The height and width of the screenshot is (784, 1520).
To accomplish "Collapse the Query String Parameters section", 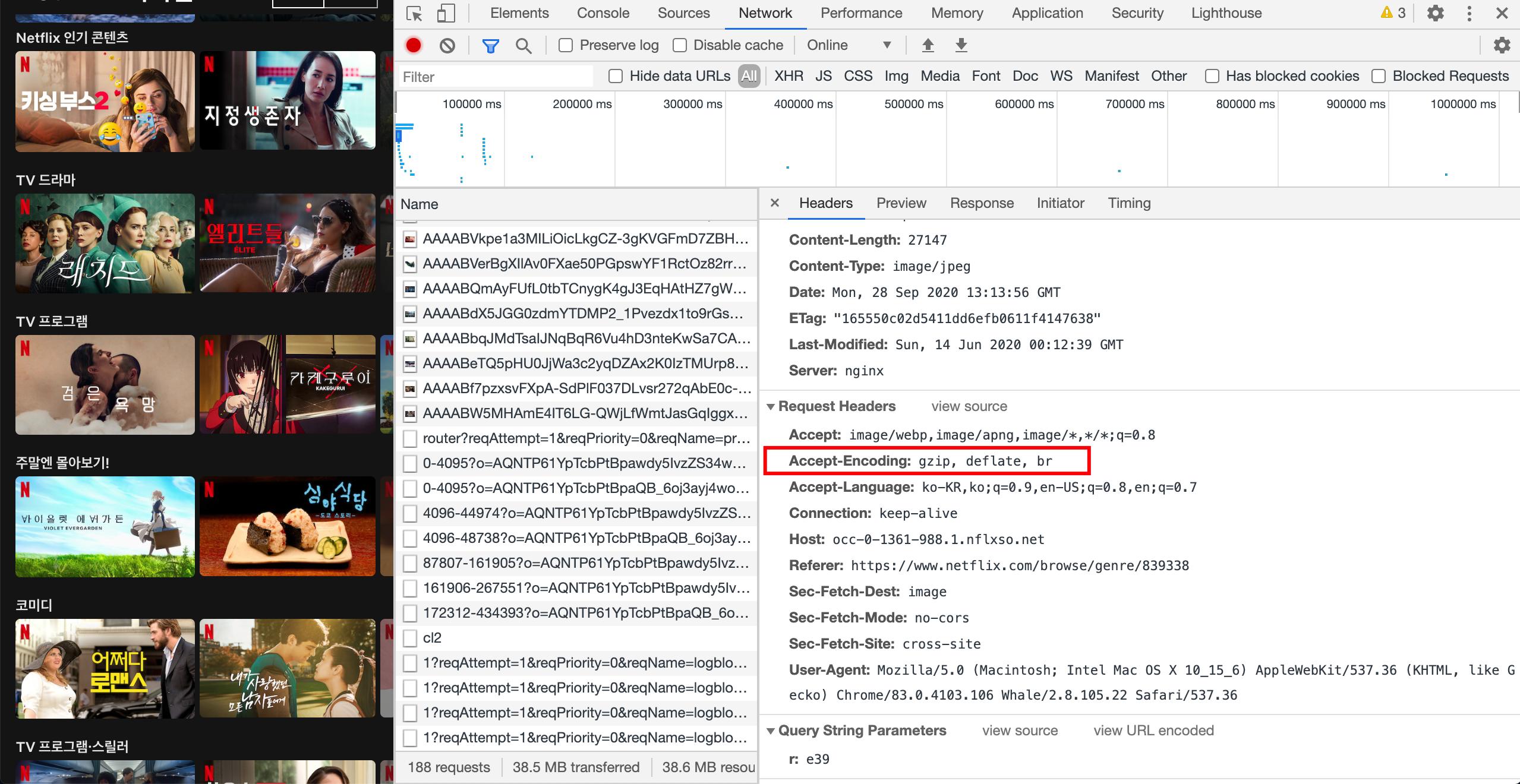I will [x=771, y=731].
